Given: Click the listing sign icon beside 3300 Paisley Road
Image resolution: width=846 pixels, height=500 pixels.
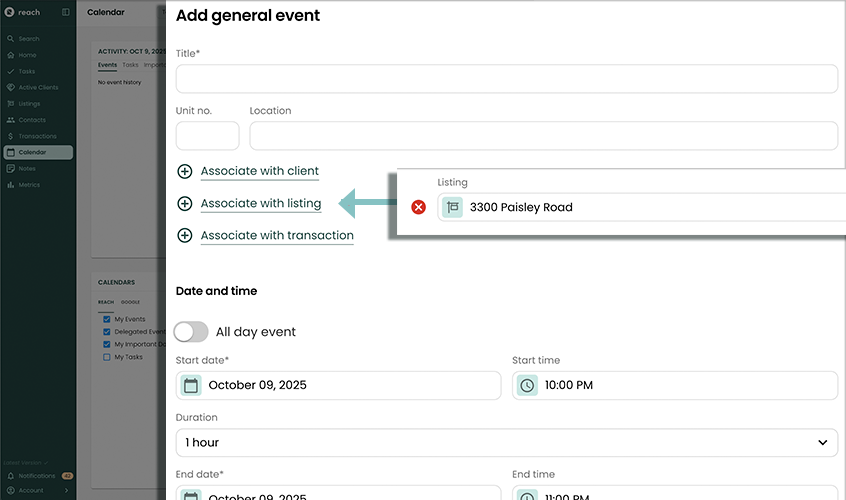Looking at the screenshot, I should pyautogui.click(x=453, y=207).
